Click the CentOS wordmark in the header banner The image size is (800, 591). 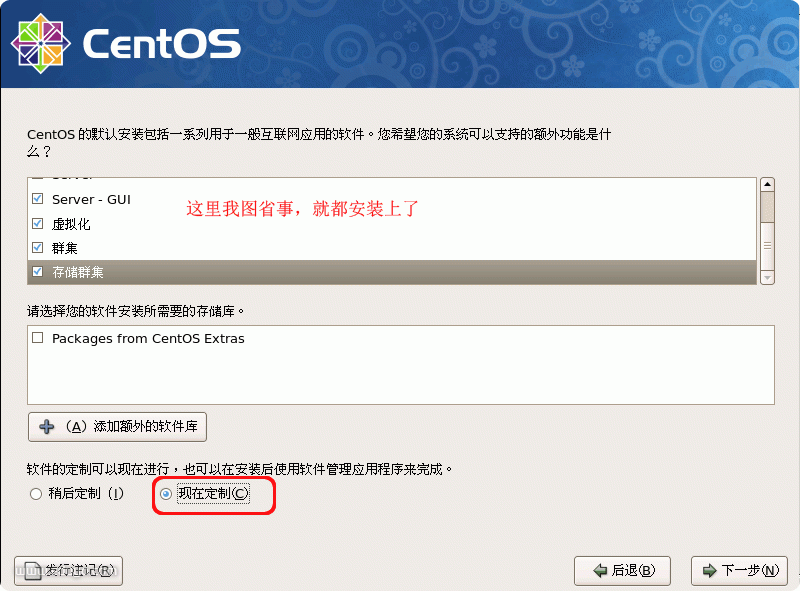click(161, 44)
